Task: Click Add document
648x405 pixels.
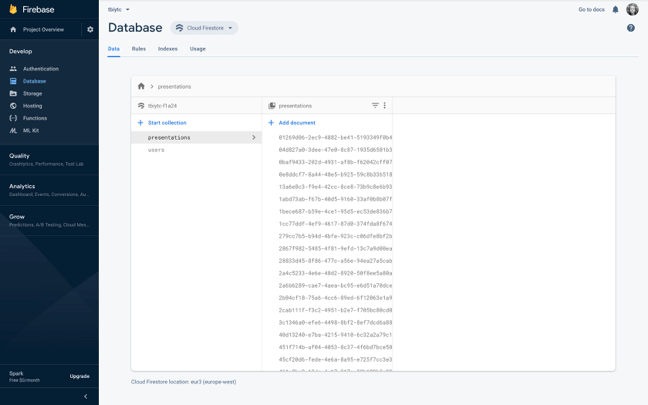Action: tap(297, 123)
